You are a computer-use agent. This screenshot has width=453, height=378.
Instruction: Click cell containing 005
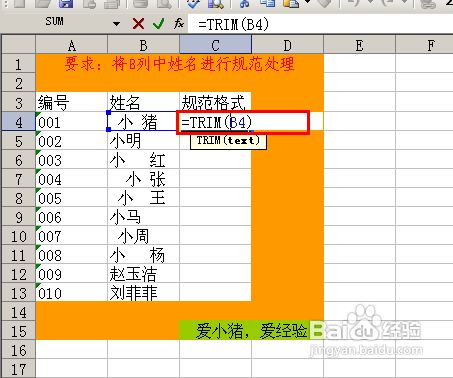pos(72,197)
